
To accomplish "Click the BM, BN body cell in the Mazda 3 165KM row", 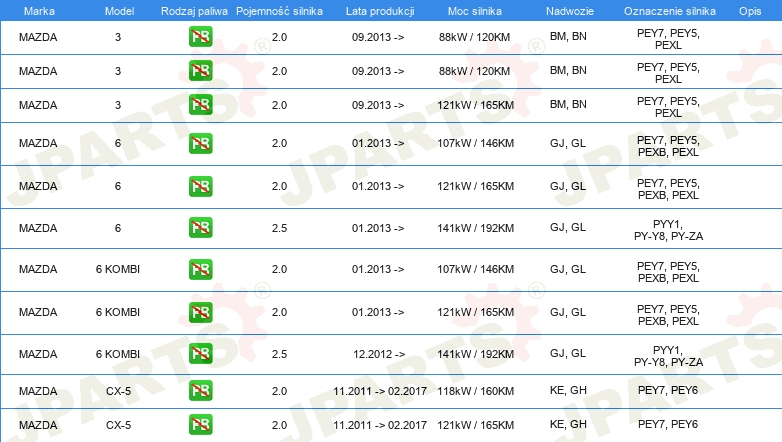I will pos(568,104).
